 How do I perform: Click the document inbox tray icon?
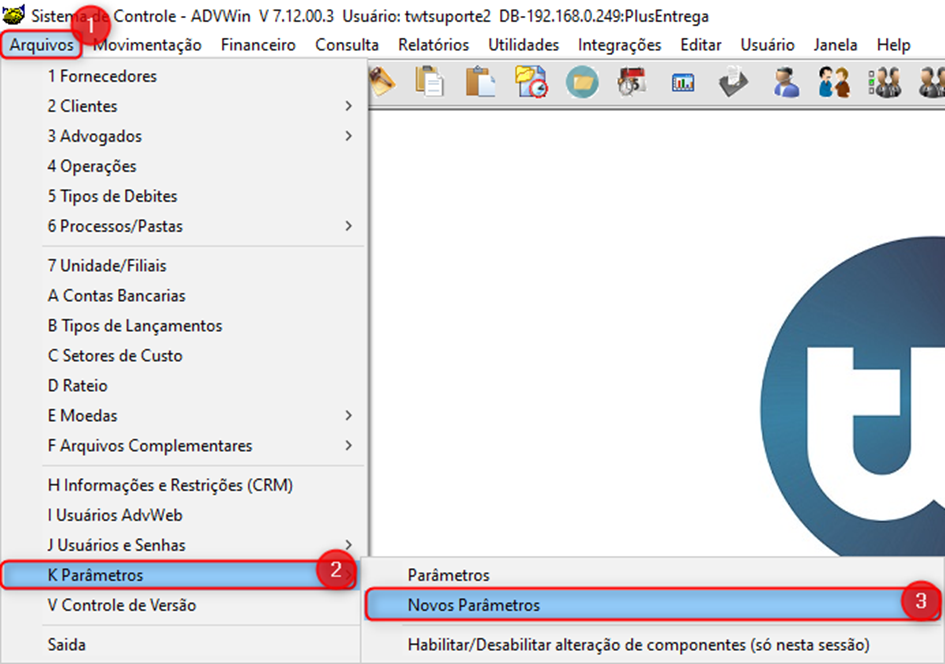coord(733,82)
